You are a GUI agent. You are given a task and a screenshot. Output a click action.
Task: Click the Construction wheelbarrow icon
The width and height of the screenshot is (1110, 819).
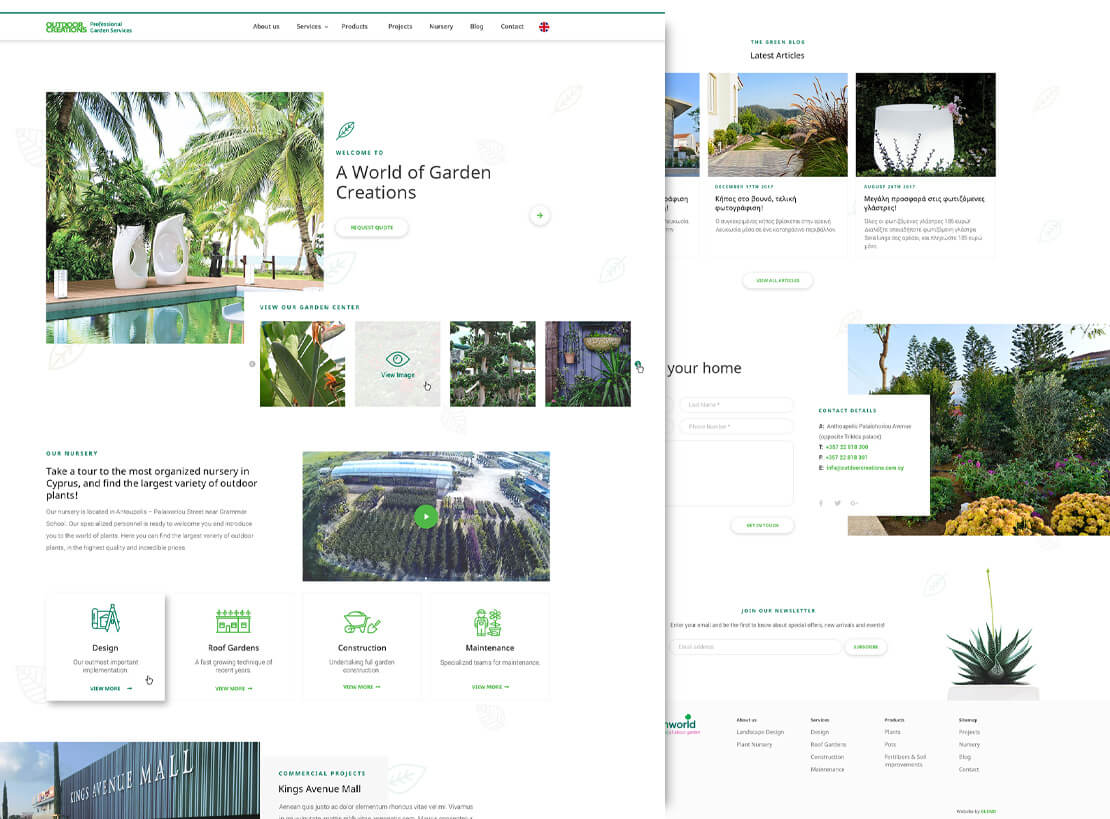pyautogui.click(x=362, y=622)
